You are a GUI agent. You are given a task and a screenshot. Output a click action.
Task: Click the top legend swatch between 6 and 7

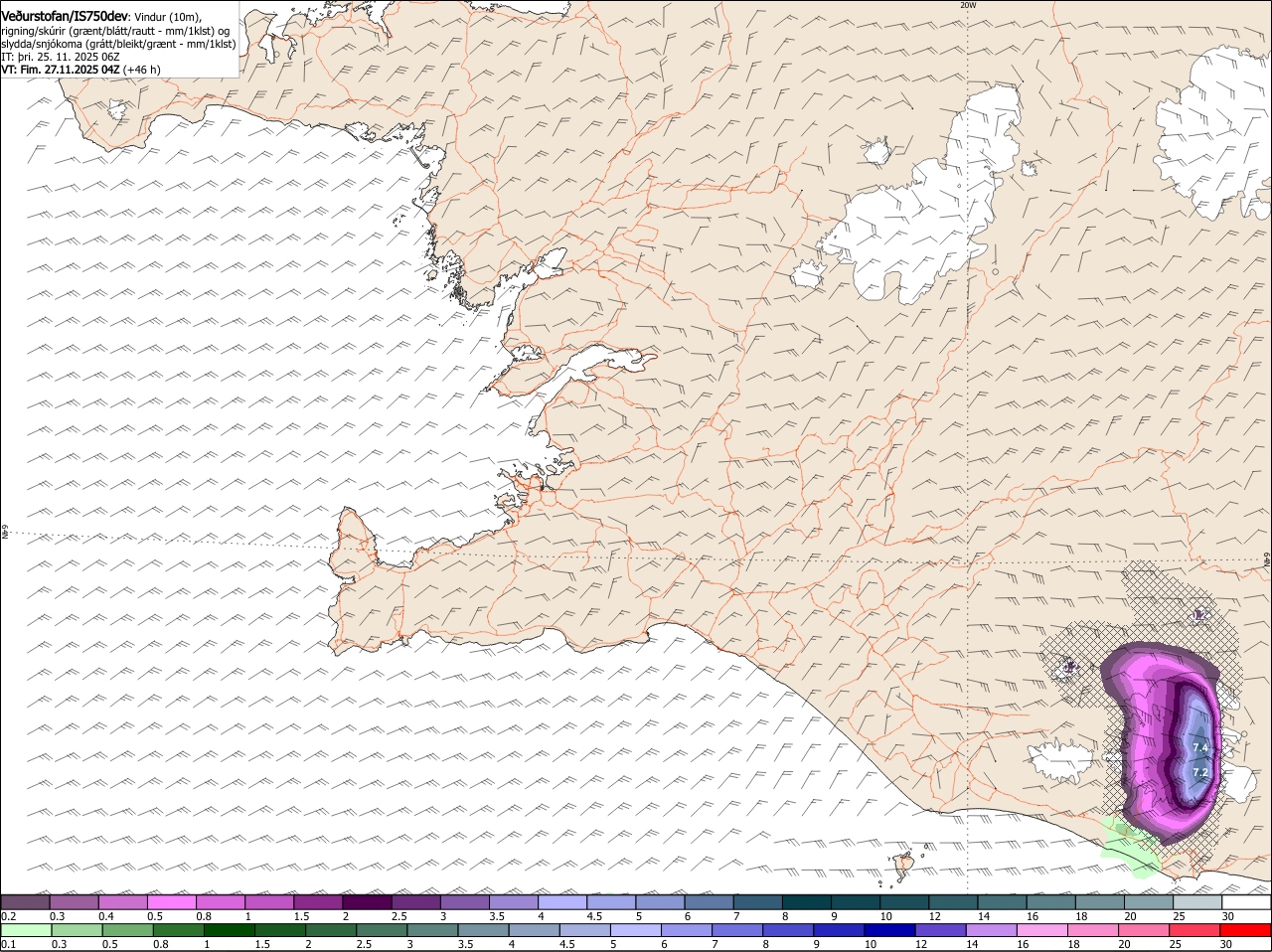coord(709,901)
